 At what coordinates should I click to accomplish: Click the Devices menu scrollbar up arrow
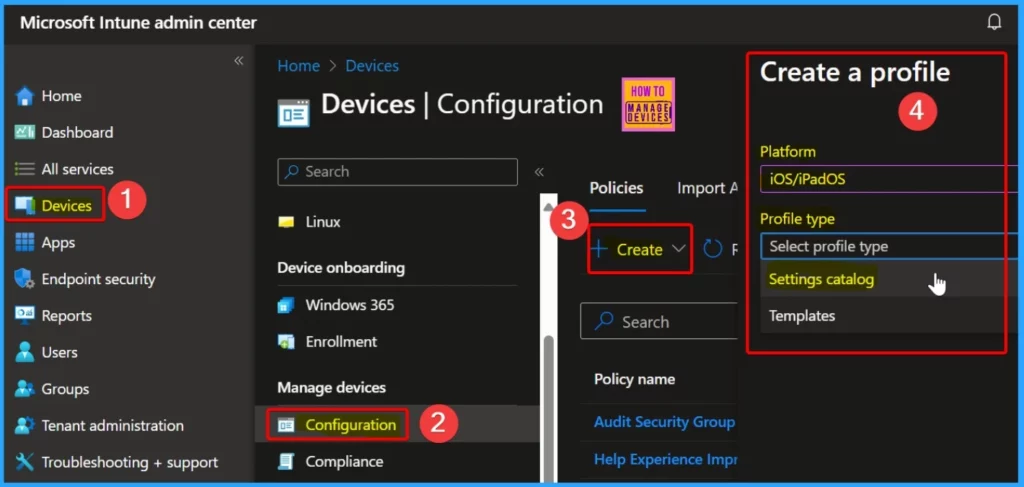(x=549, y=206)
